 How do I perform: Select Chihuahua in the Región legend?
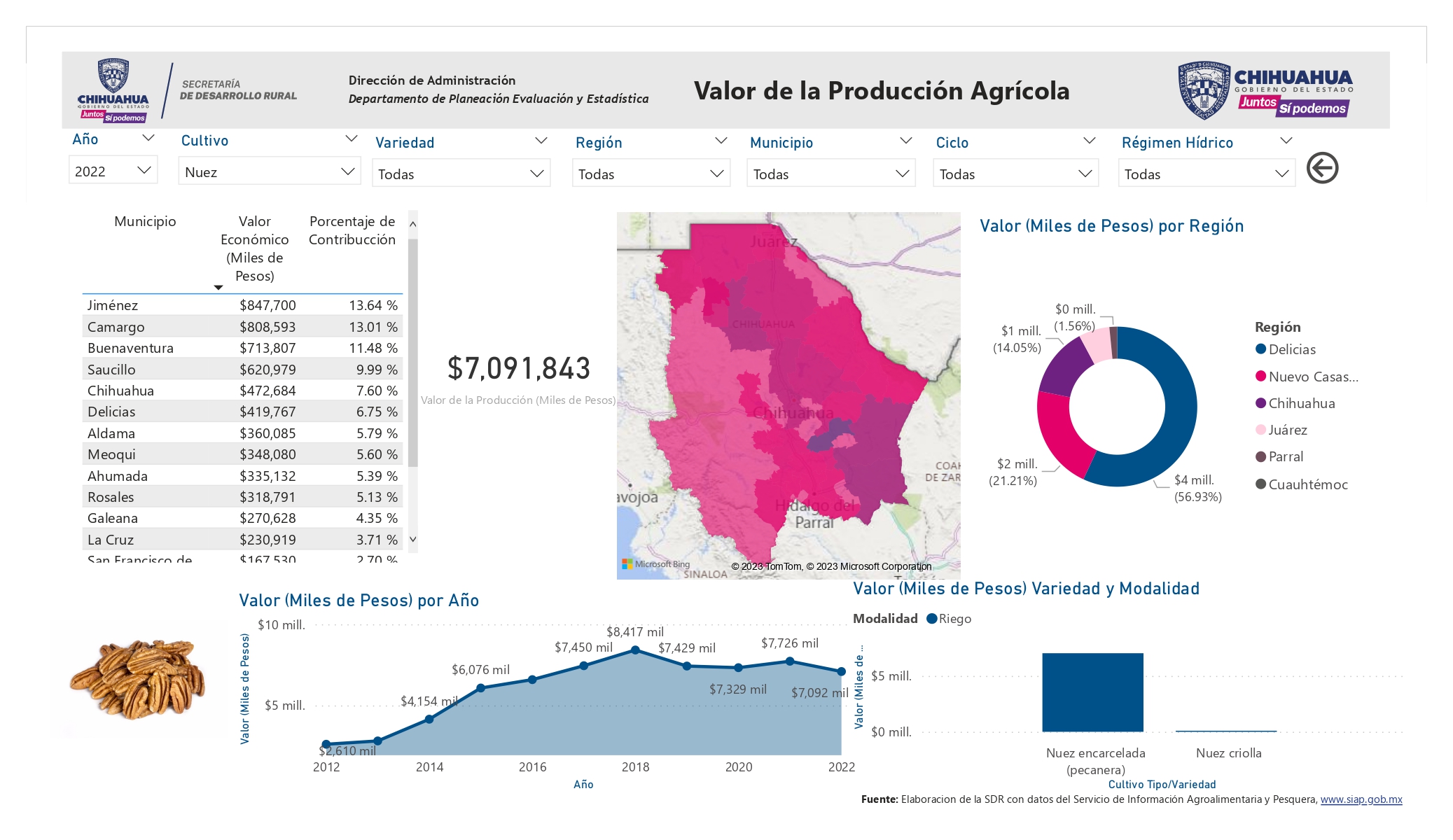pyautogui.click(x=1295, y=403)
